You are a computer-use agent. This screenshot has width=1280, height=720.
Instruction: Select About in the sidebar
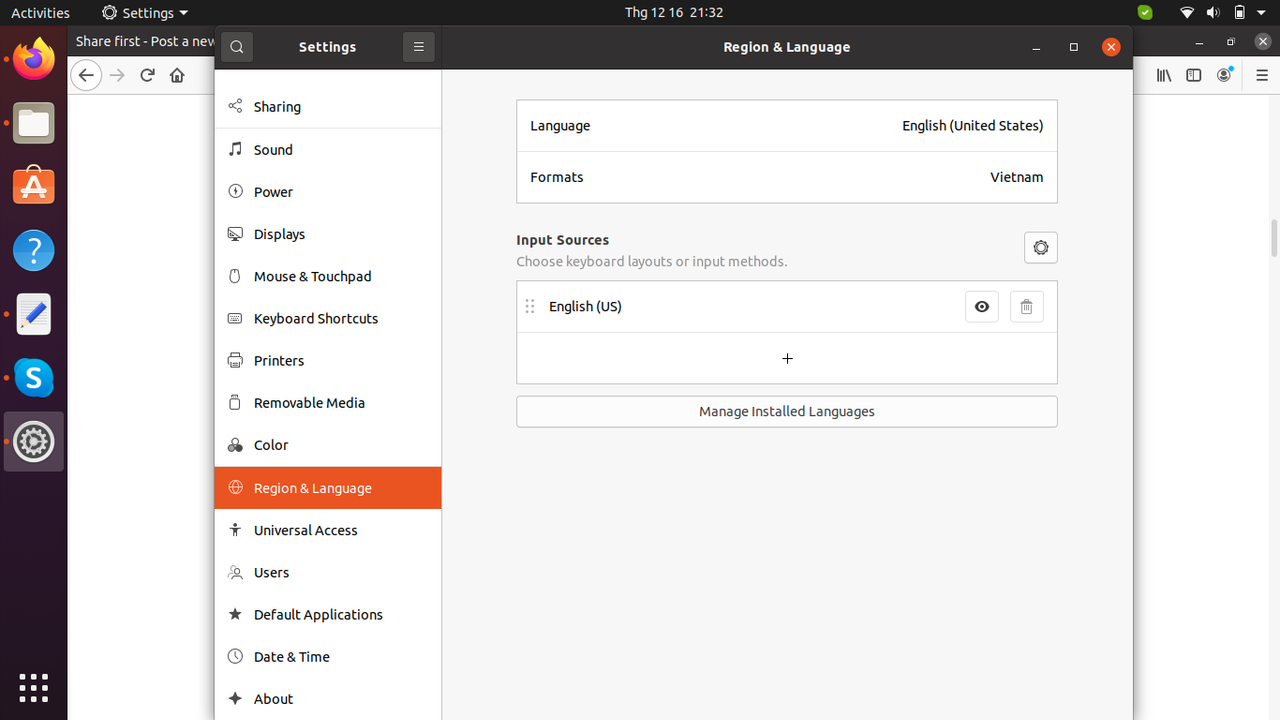[328, 699]
